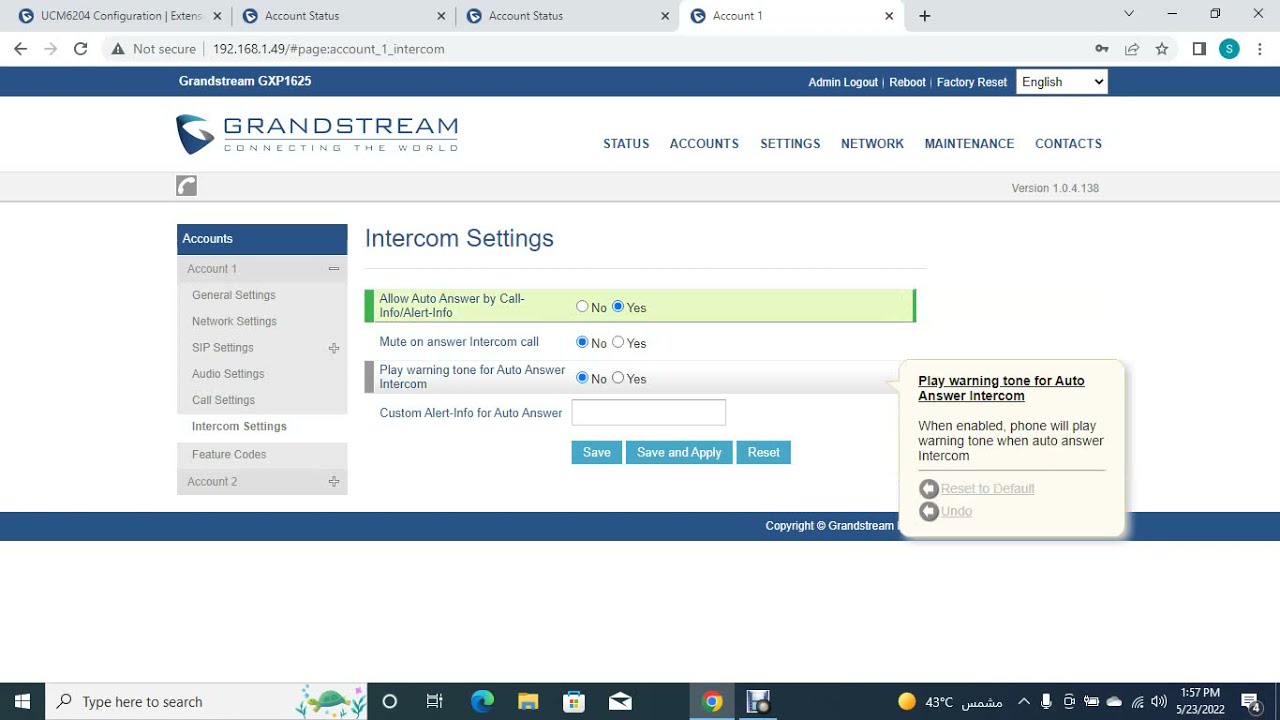Expand the Account 2 section
This screenshot has width=1280, height=720.
click(x=334, y=482)
